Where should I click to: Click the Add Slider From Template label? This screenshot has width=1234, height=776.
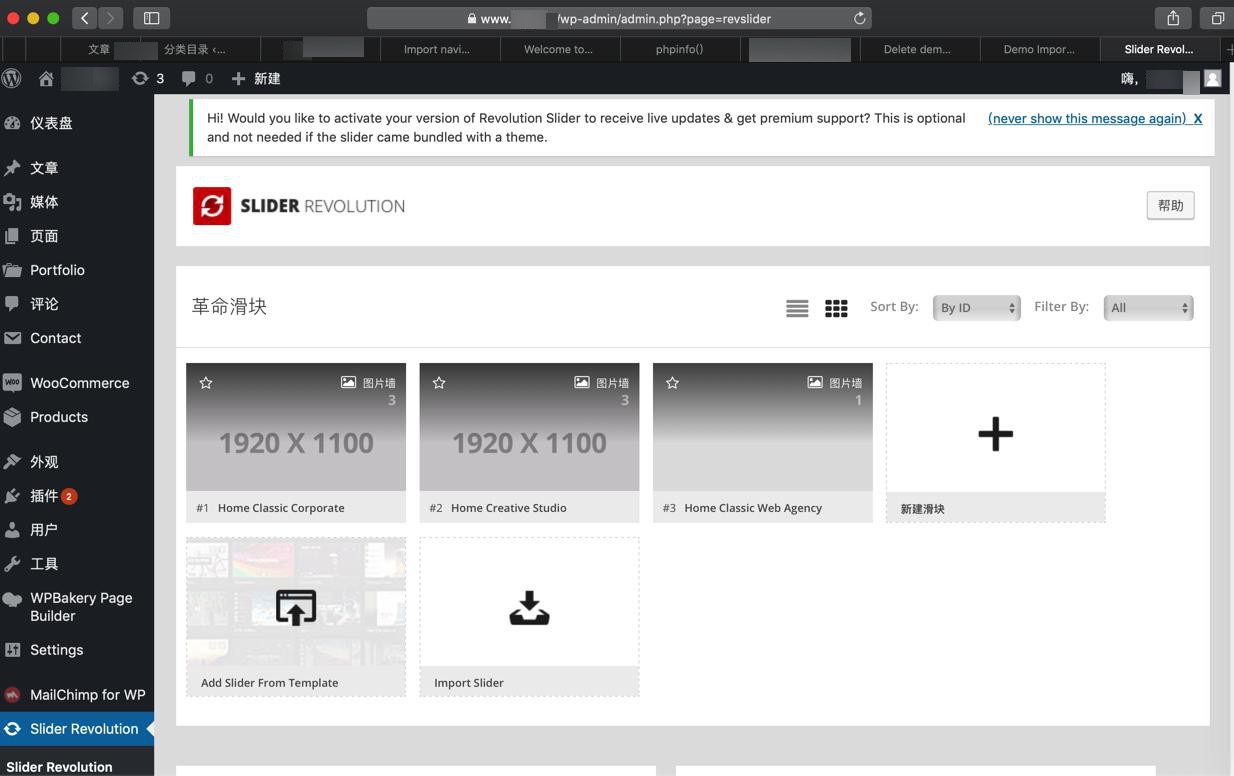click(269, 683)
